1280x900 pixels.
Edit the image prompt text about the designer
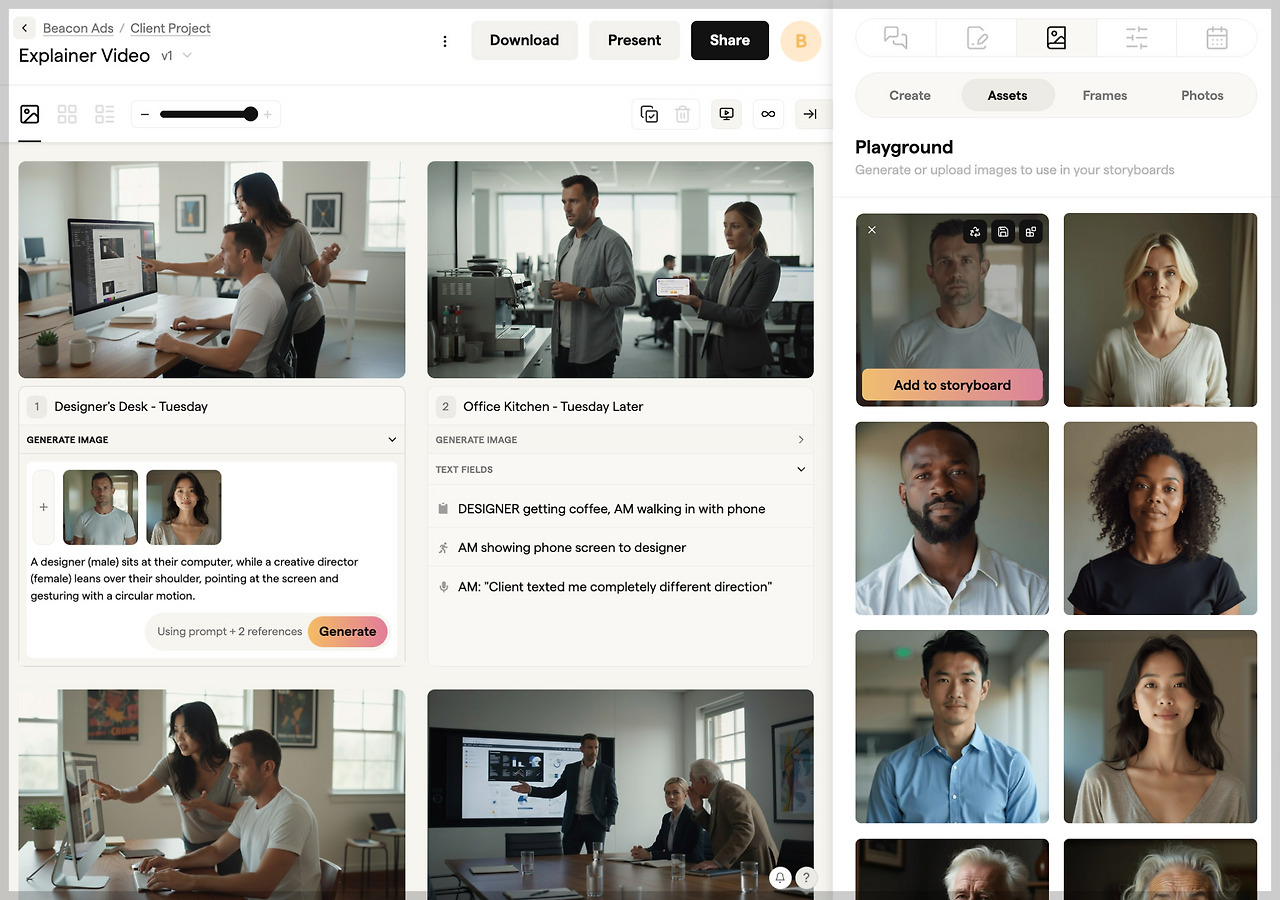pos(195,578)
